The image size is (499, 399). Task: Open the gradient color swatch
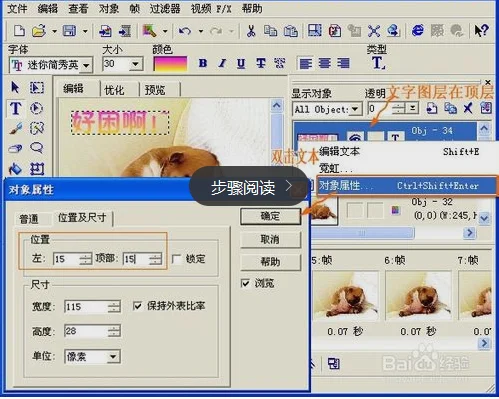coord(170,64)
